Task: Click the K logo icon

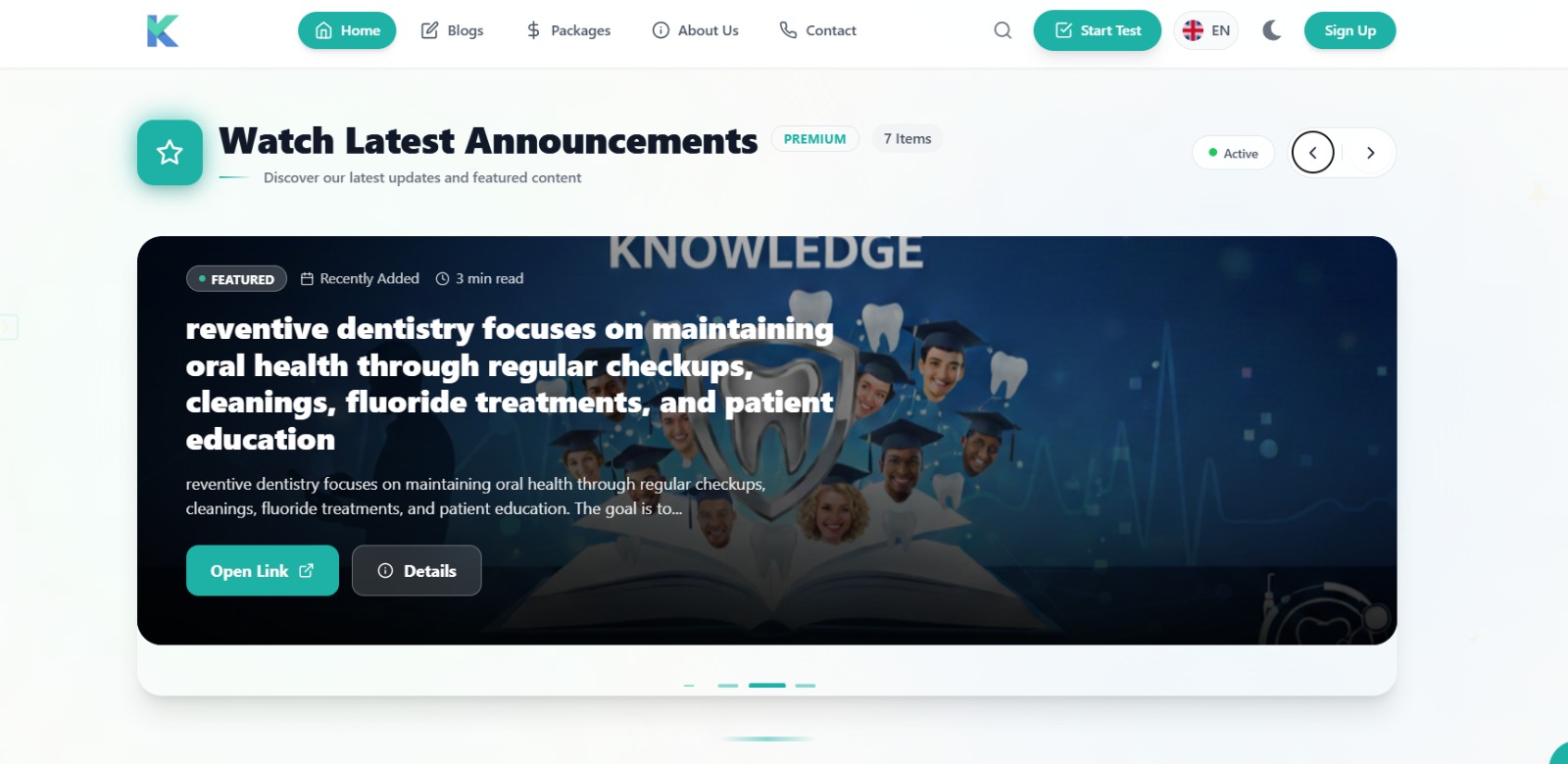Action: (x=163, y=30)
